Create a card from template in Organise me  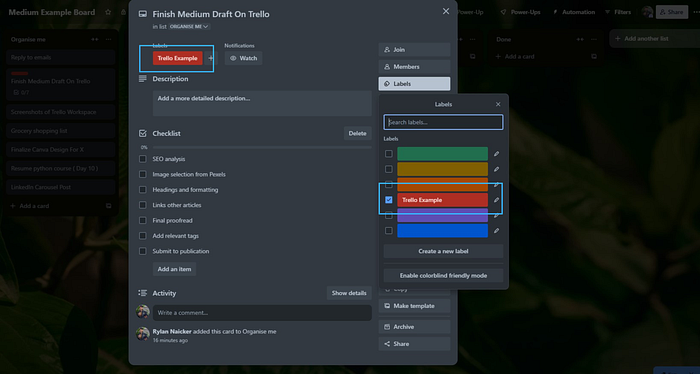click(108, 206)
